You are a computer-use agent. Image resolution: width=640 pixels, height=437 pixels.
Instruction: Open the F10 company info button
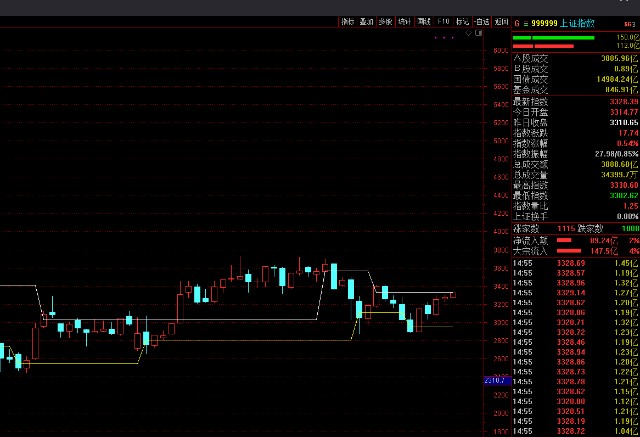[443, 21]
